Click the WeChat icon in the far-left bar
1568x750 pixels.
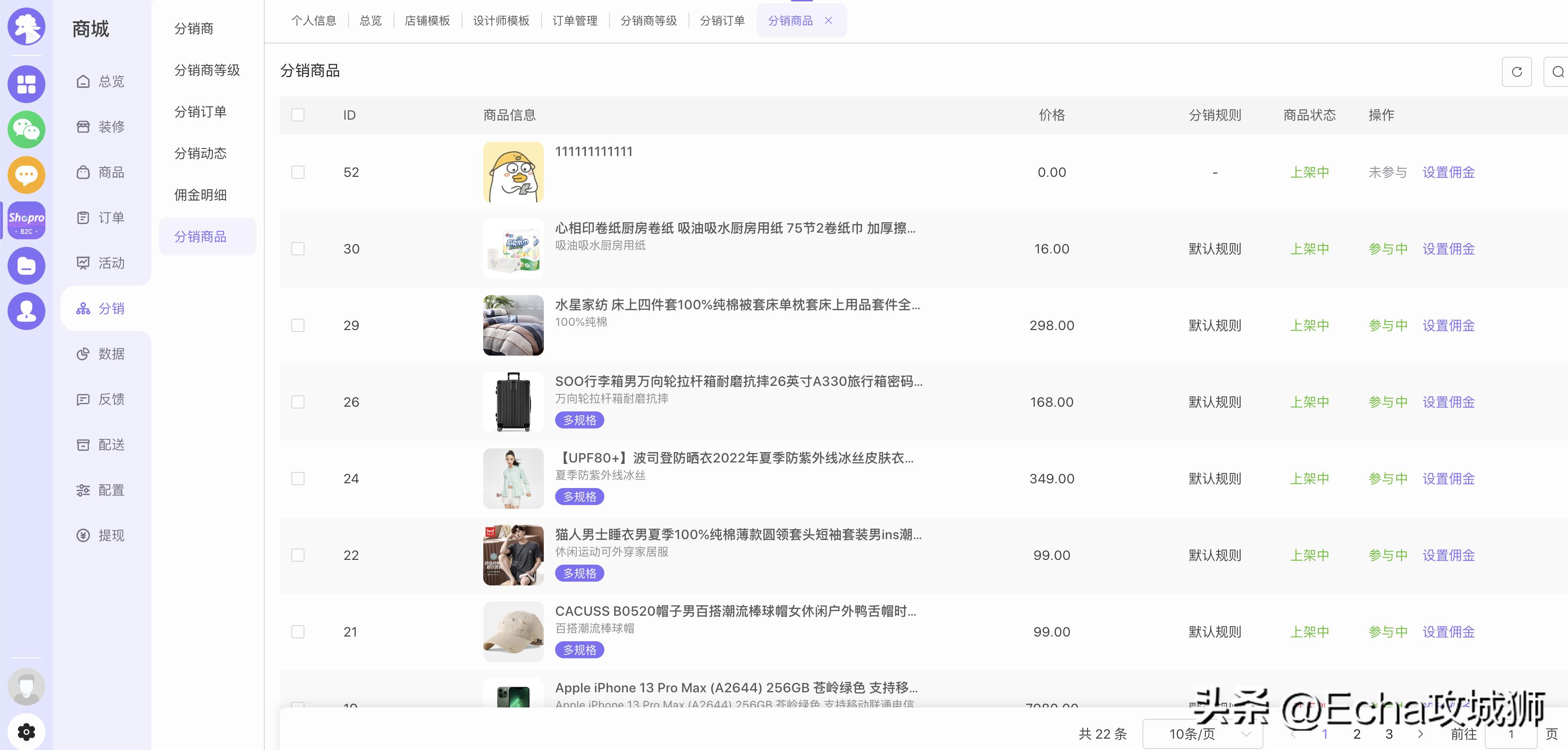point(26,129)
